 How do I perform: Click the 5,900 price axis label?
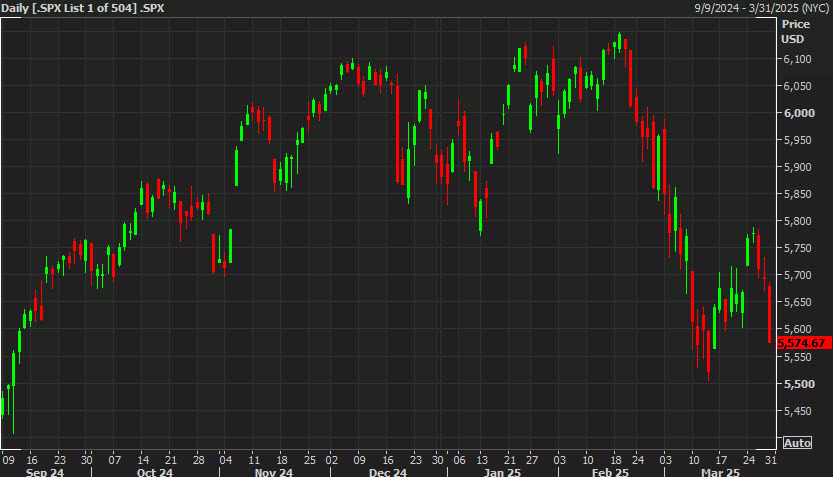(797, 168)
